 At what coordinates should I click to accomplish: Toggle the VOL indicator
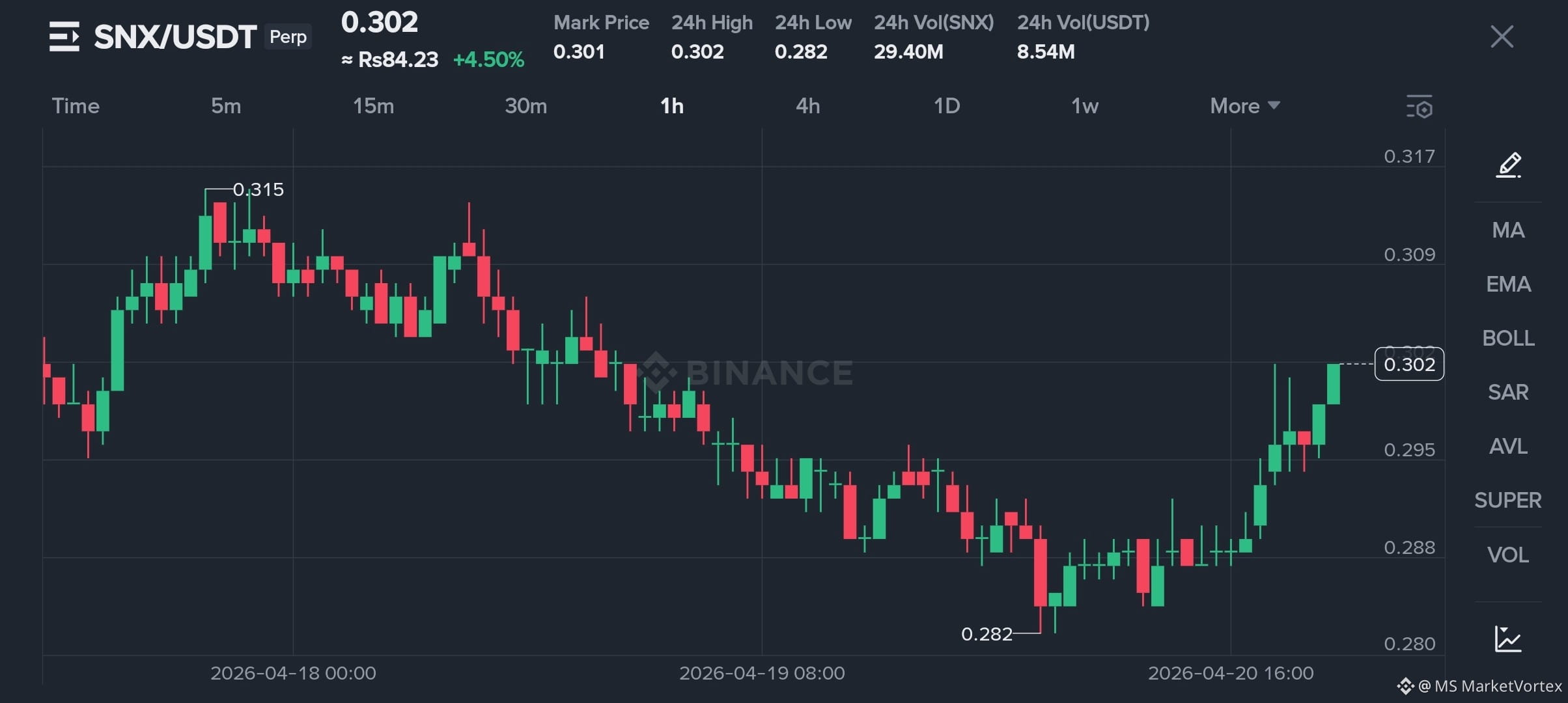point(1508,555)
